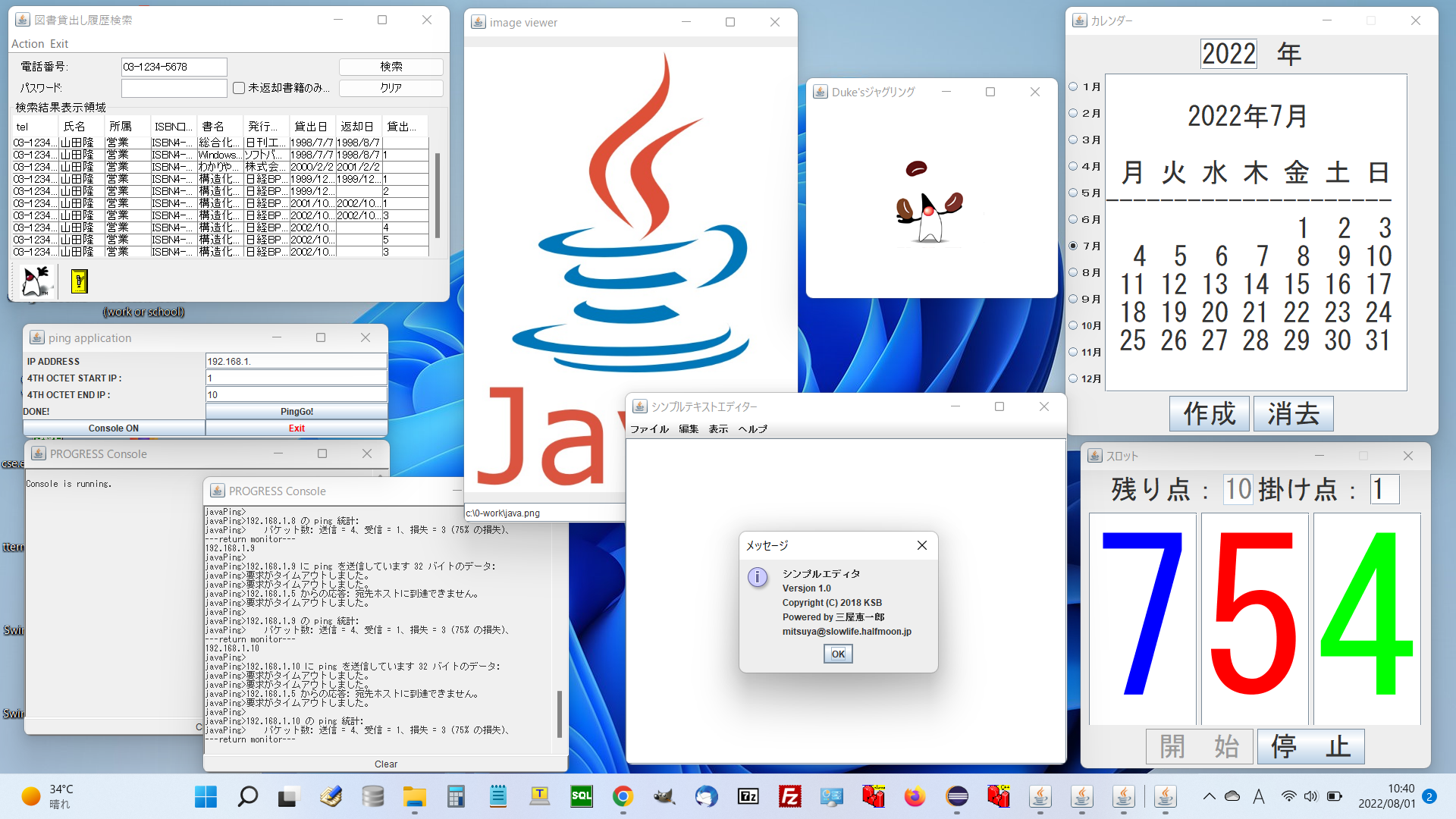
Task: Open Task View from the taskbar
Action: [x=288, y=796]
